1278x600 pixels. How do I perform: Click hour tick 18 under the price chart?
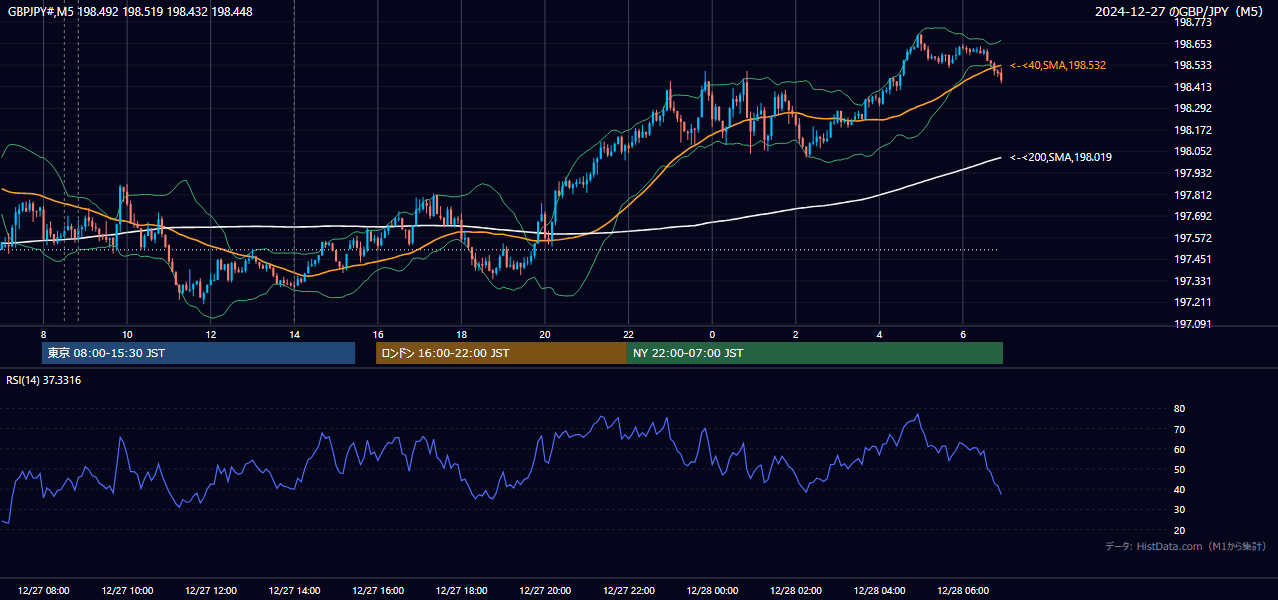coord(461,334)
